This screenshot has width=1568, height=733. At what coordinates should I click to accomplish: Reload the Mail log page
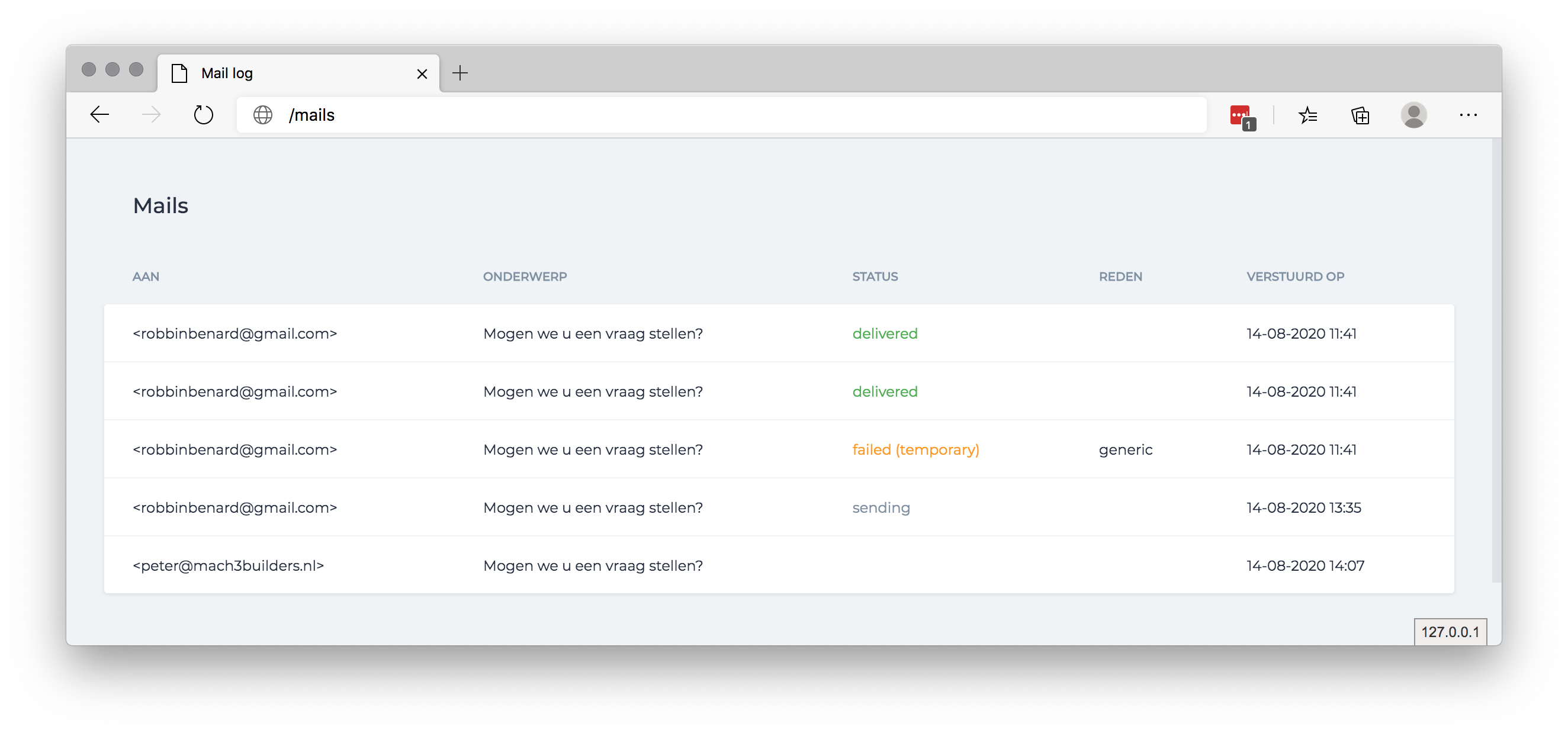click(203, 115)
